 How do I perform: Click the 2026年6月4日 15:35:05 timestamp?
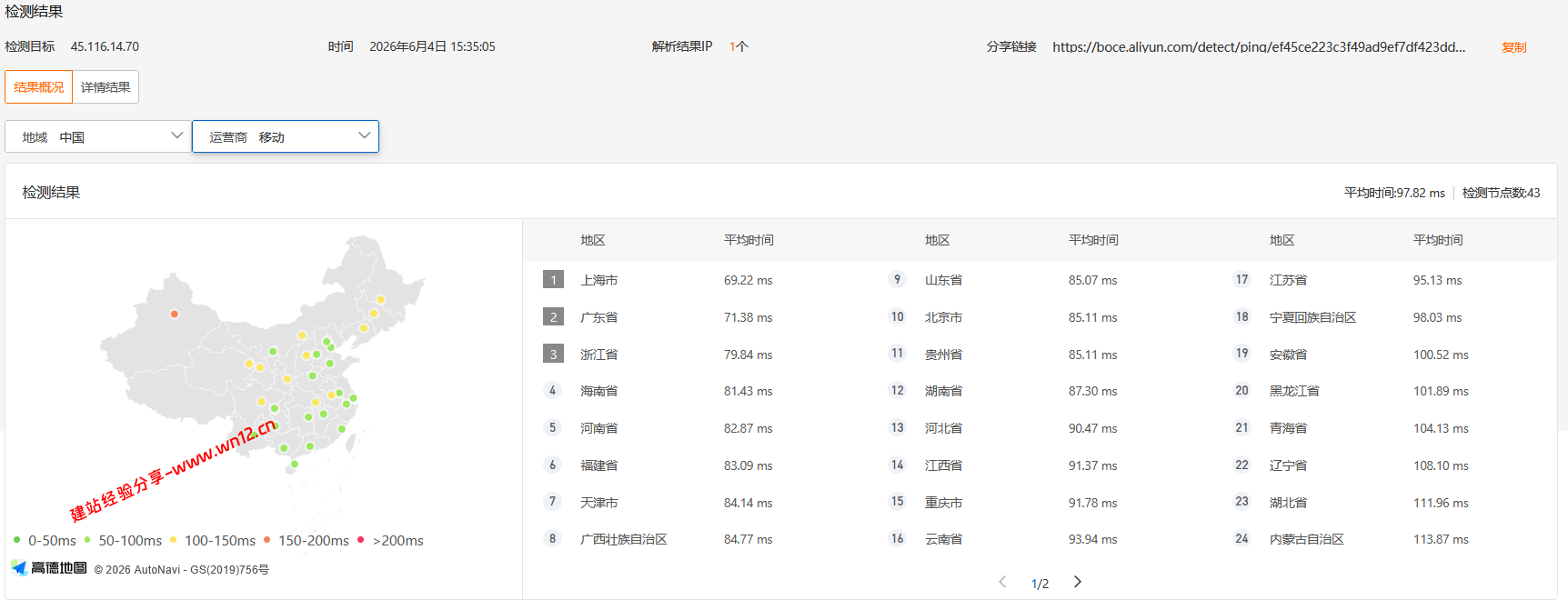[432, 46]
